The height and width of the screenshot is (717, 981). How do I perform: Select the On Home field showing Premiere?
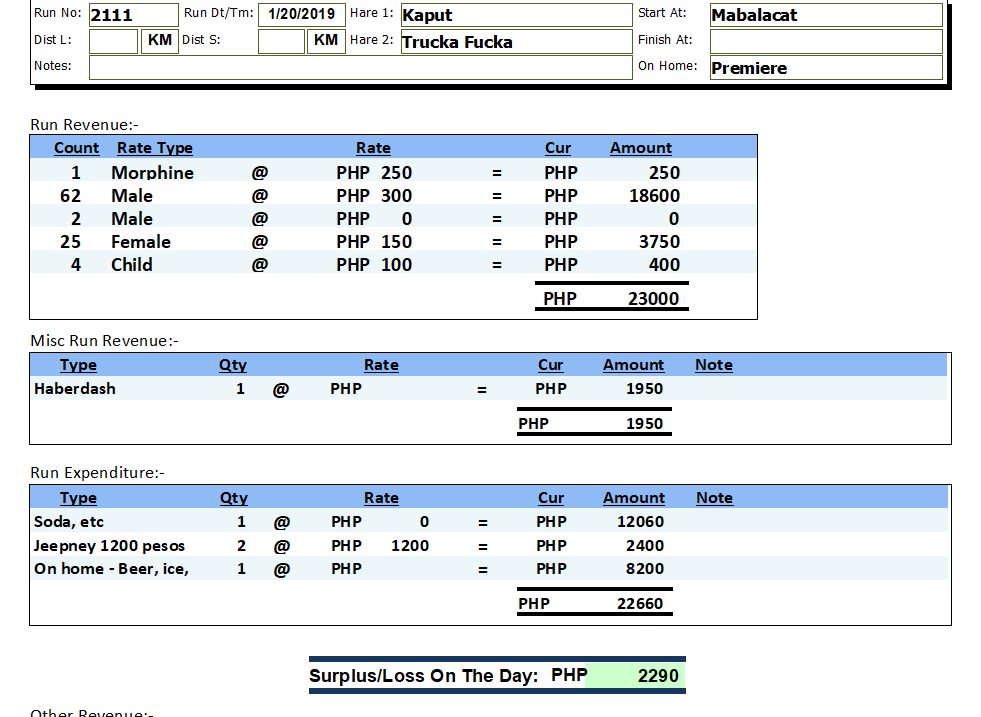pos(825,68)
